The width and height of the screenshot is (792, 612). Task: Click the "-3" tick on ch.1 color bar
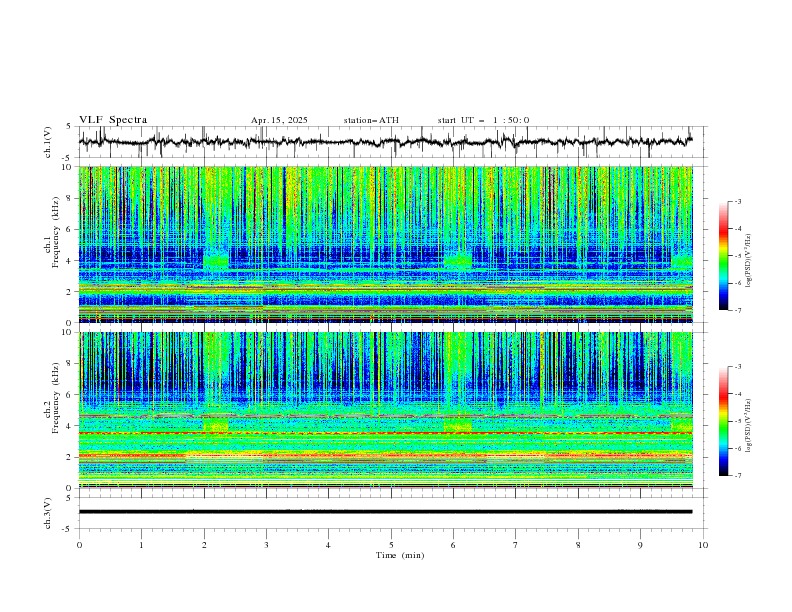coord(737,201)
